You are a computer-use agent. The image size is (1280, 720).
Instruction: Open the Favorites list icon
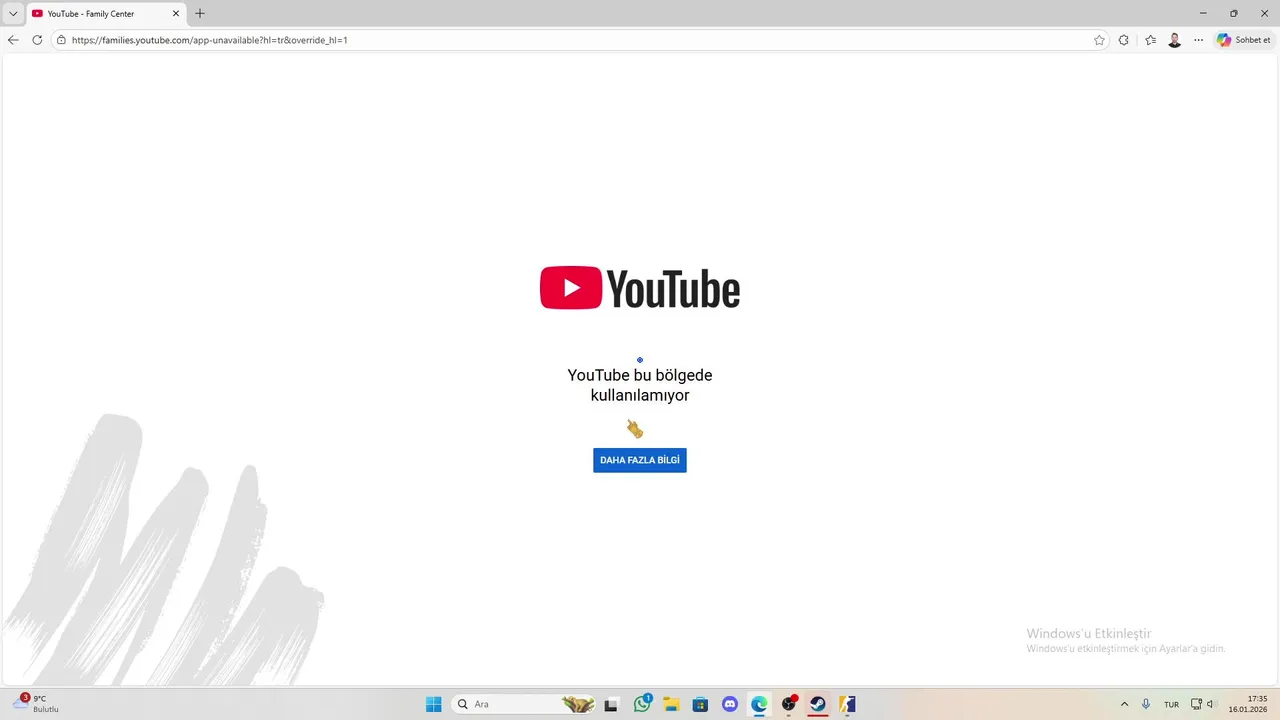1150,40
